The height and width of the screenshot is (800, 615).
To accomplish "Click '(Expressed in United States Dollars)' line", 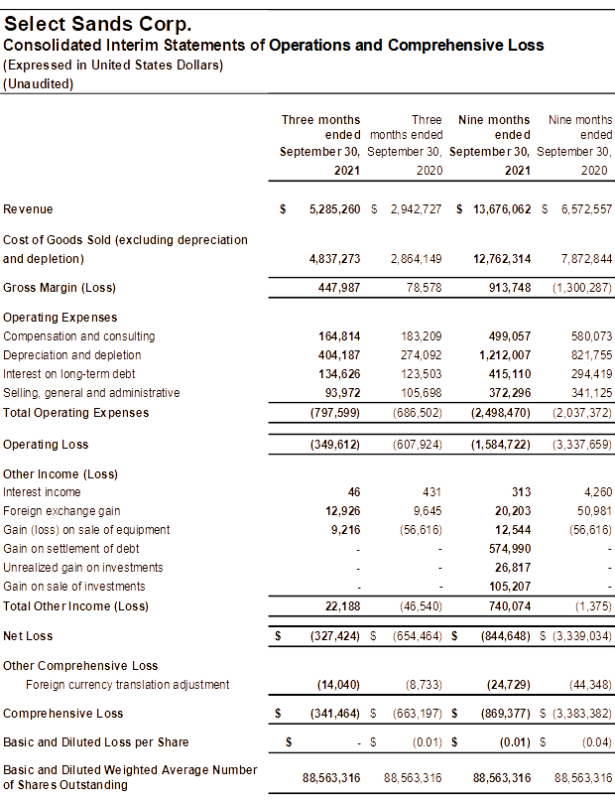I will (x=113, y=65).
